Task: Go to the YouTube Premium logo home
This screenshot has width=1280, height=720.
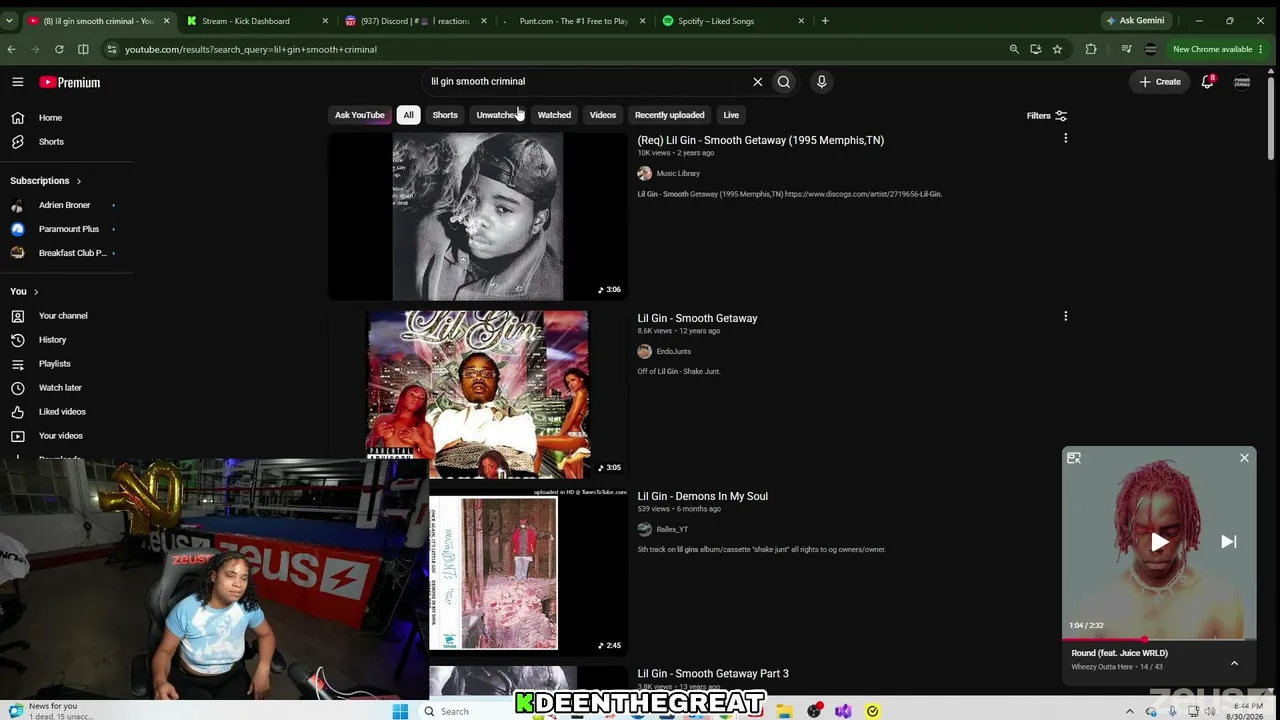Action: click(70, 82)
